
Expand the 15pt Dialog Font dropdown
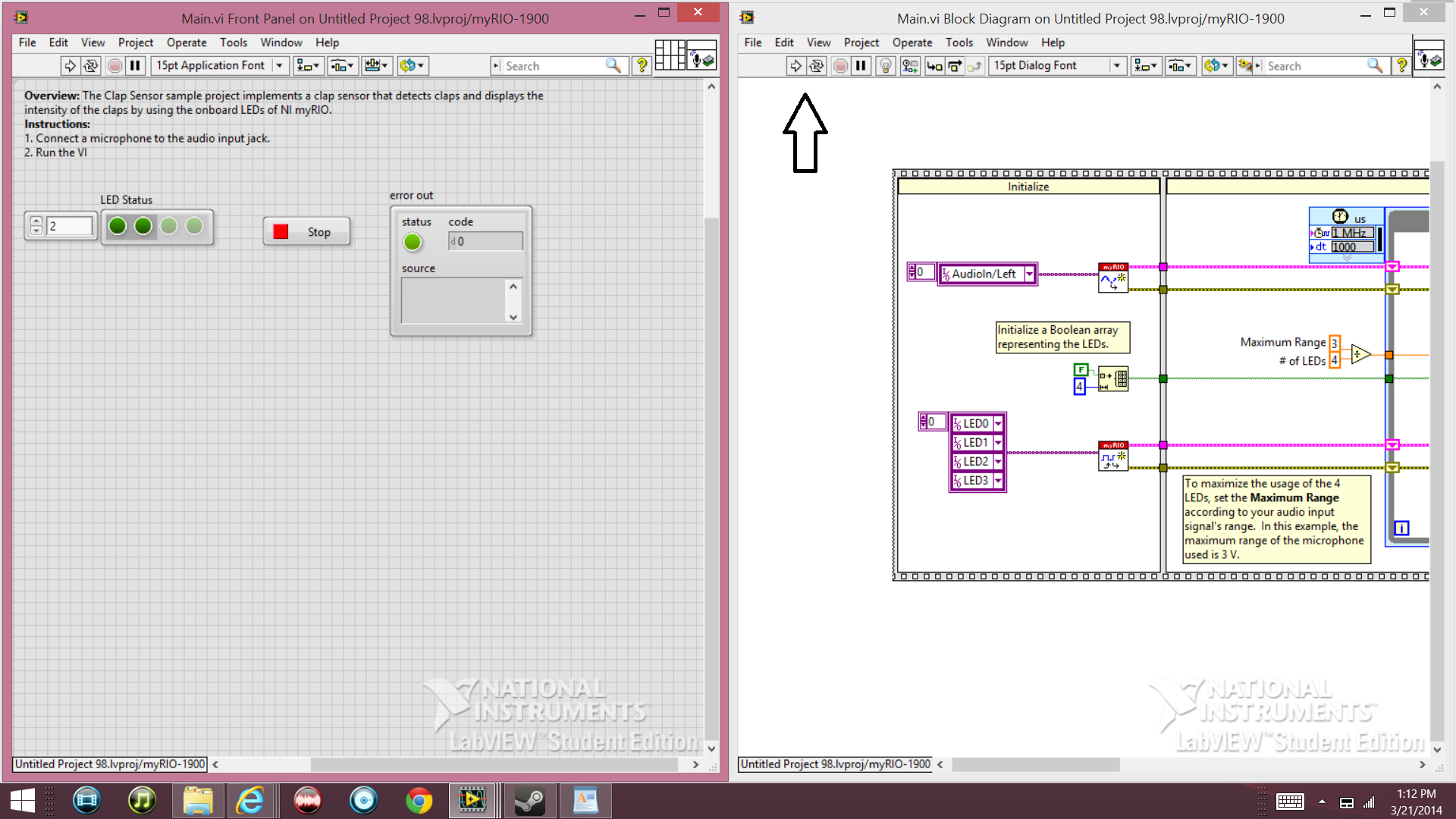tap(1116, 66)
